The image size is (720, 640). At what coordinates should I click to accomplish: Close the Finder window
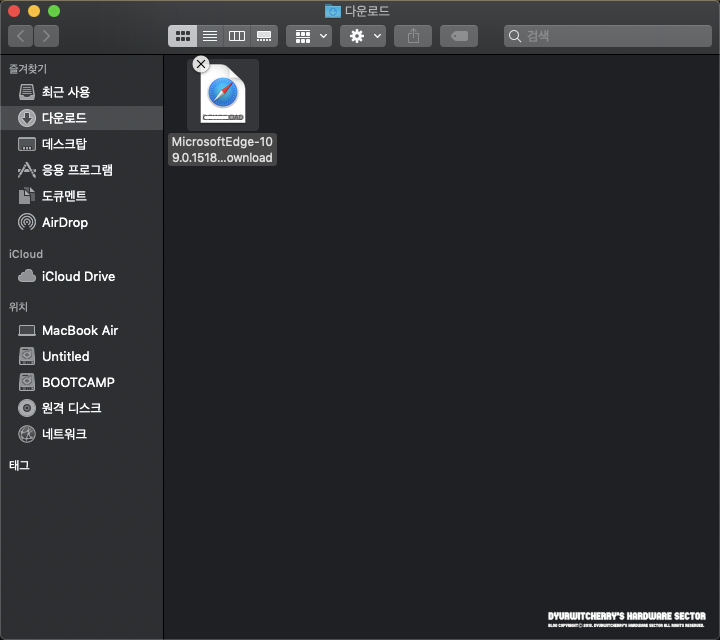(14, 11)
